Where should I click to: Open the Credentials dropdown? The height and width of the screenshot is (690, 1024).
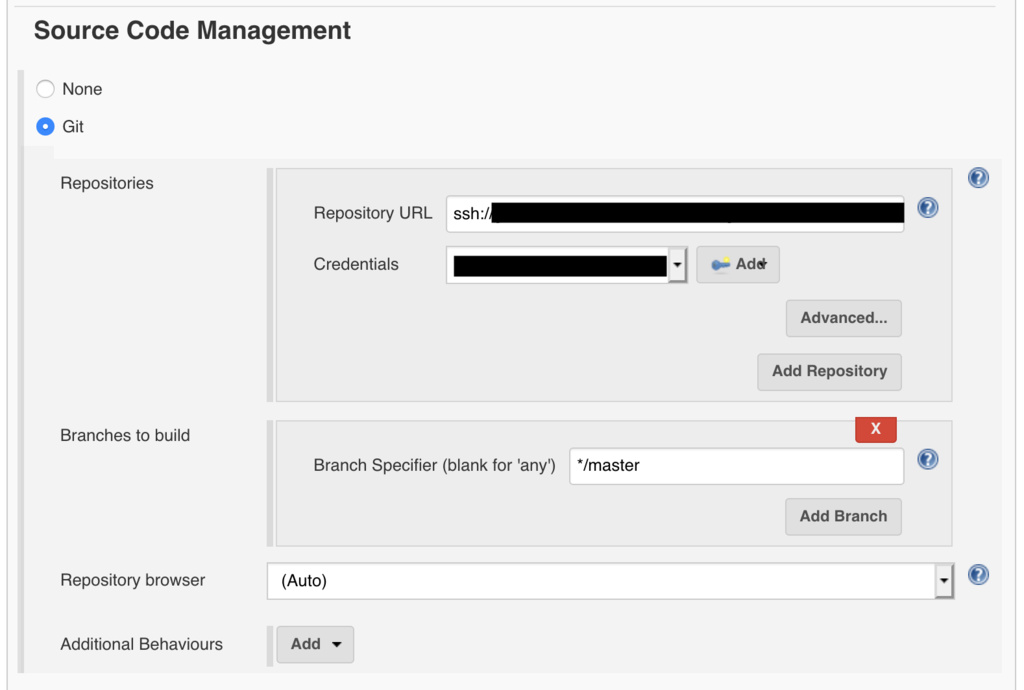677,265
